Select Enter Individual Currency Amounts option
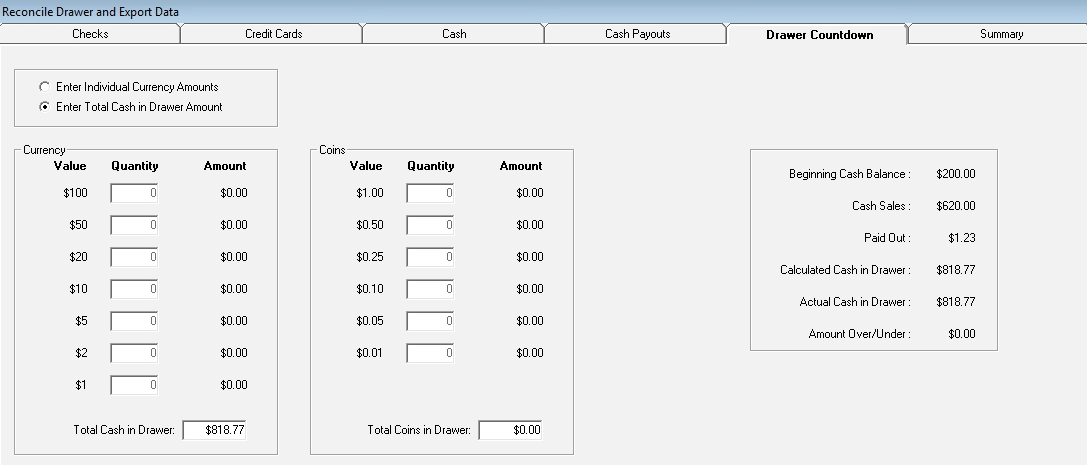The width and height of the screenshot is (1087, 465). pos(44,87)
